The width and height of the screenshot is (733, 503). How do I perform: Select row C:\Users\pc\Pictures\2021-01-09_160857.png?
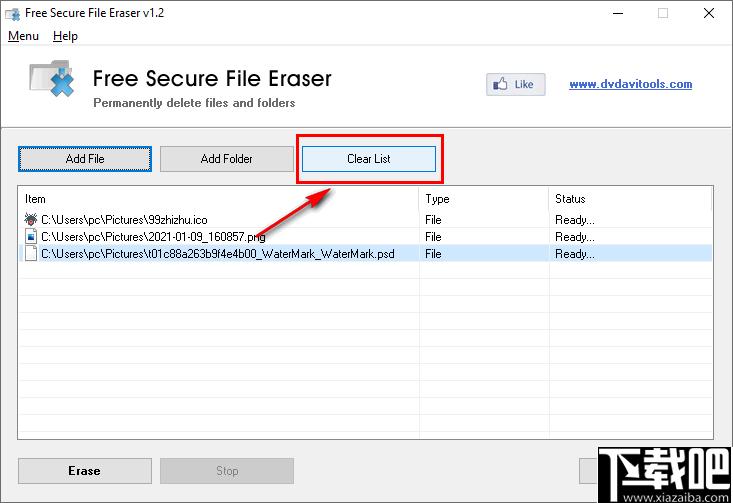click(366, 237)
